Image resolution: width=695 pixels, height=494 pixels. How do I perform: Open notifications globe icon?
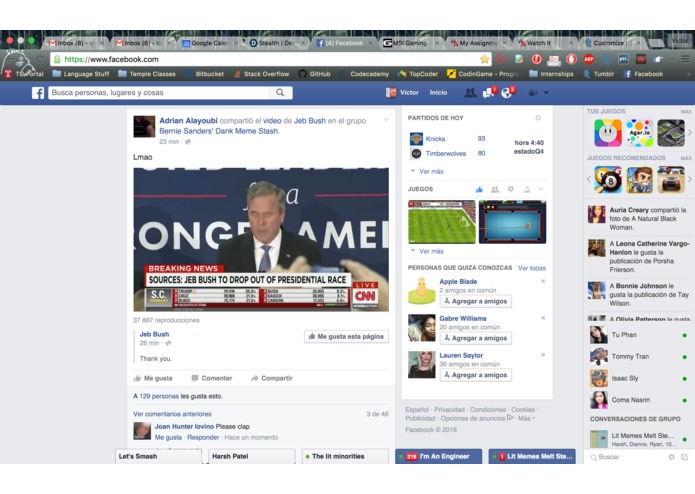(507, 93)
